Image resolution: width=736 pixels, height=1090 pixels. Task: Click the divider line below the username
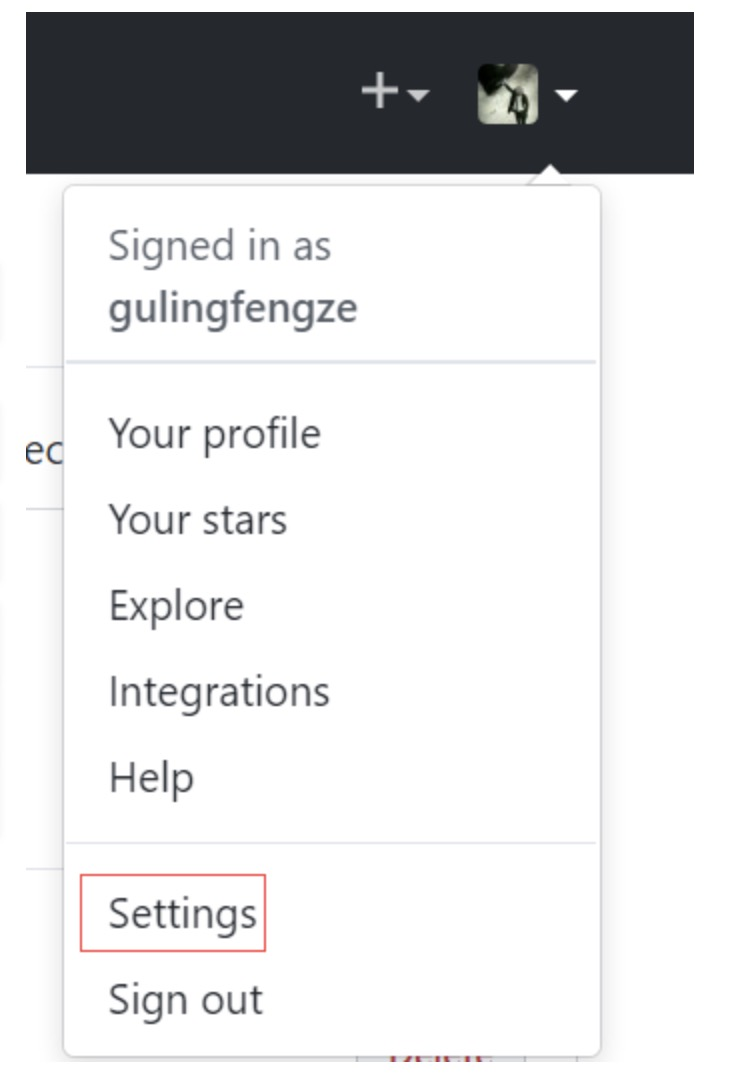[x=332, y=362]
